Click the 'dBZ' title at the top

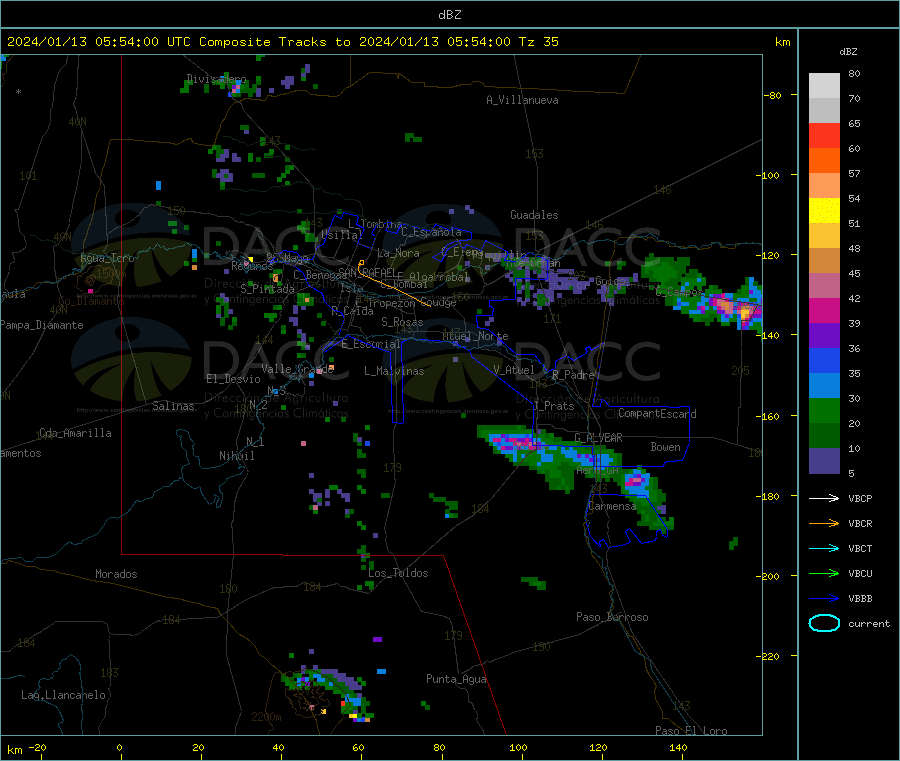(x=449, y=15)
